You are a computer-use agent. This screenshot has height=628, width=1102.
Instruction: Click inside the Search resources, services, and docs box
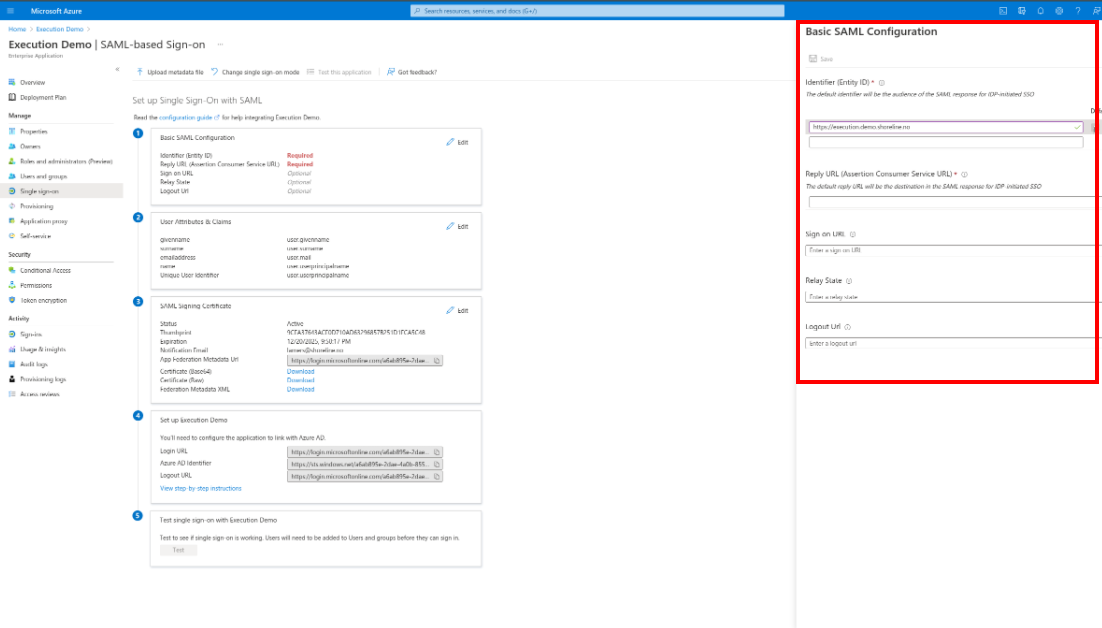point(597,11)
